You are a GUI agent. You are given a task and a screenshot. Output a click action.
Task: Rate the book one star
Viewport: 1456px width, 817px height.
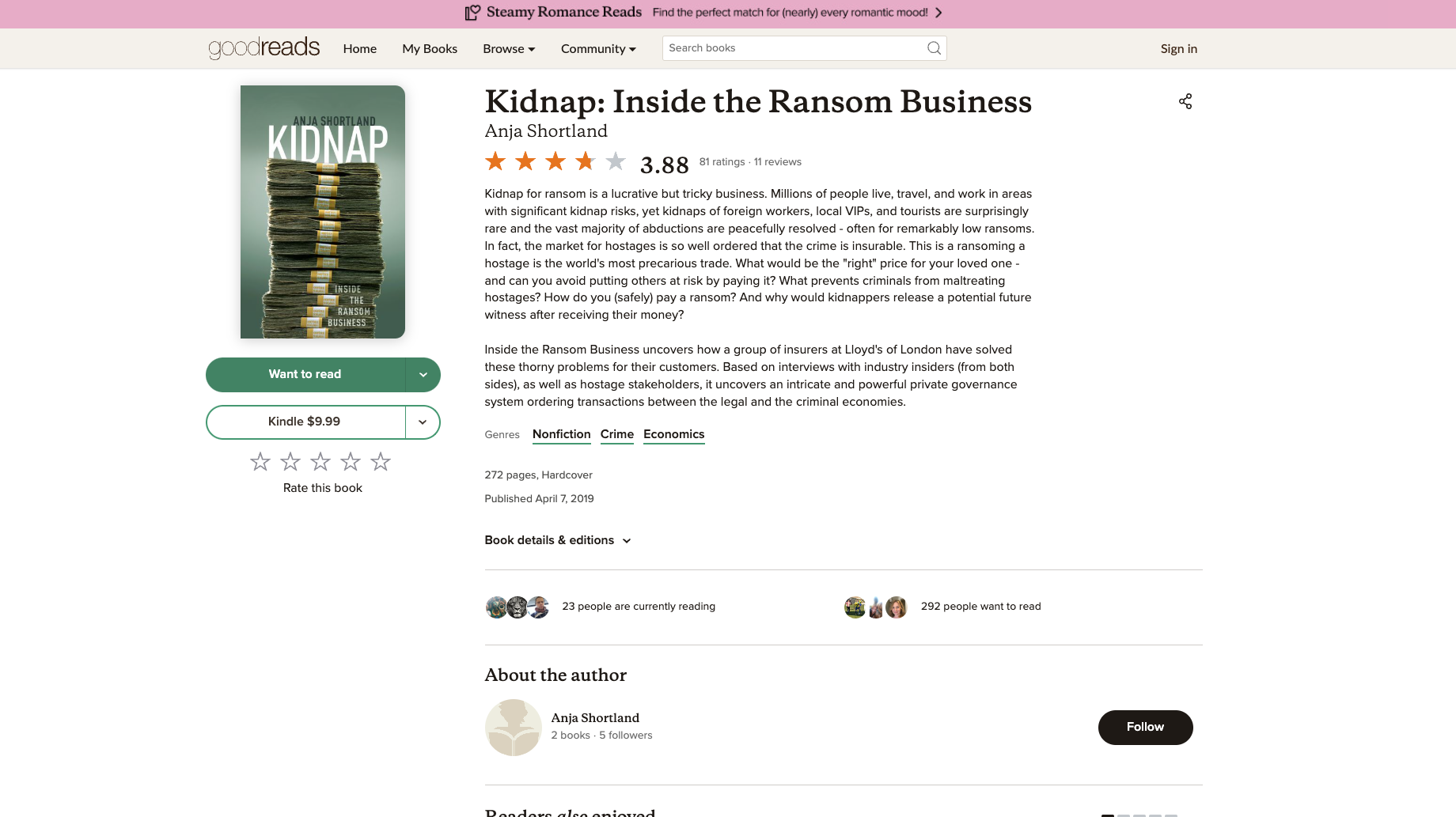[260, 462]
